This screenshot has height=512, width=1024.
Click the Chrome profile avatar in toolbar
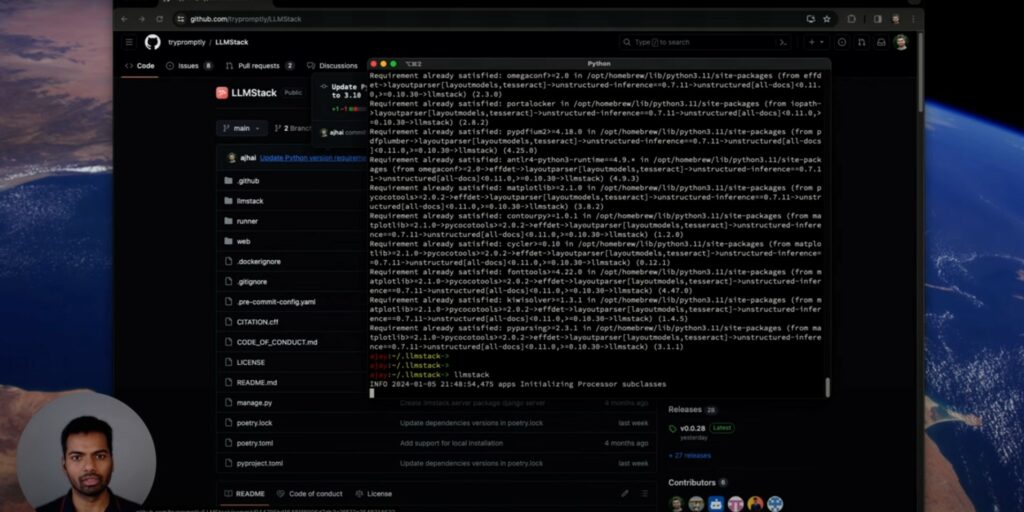(895, 19)
